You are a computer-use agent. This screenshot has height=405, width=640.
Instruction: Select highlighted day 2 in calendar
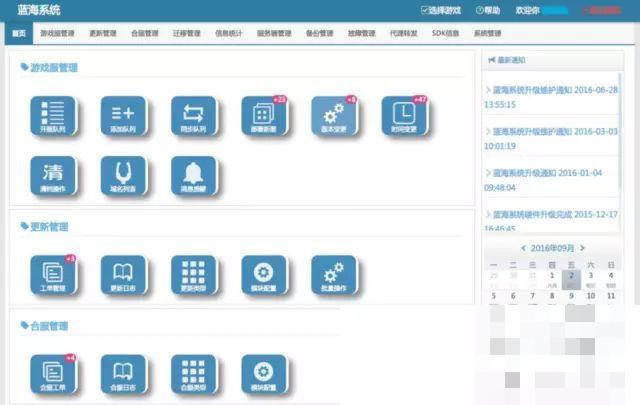coord(571,279)
